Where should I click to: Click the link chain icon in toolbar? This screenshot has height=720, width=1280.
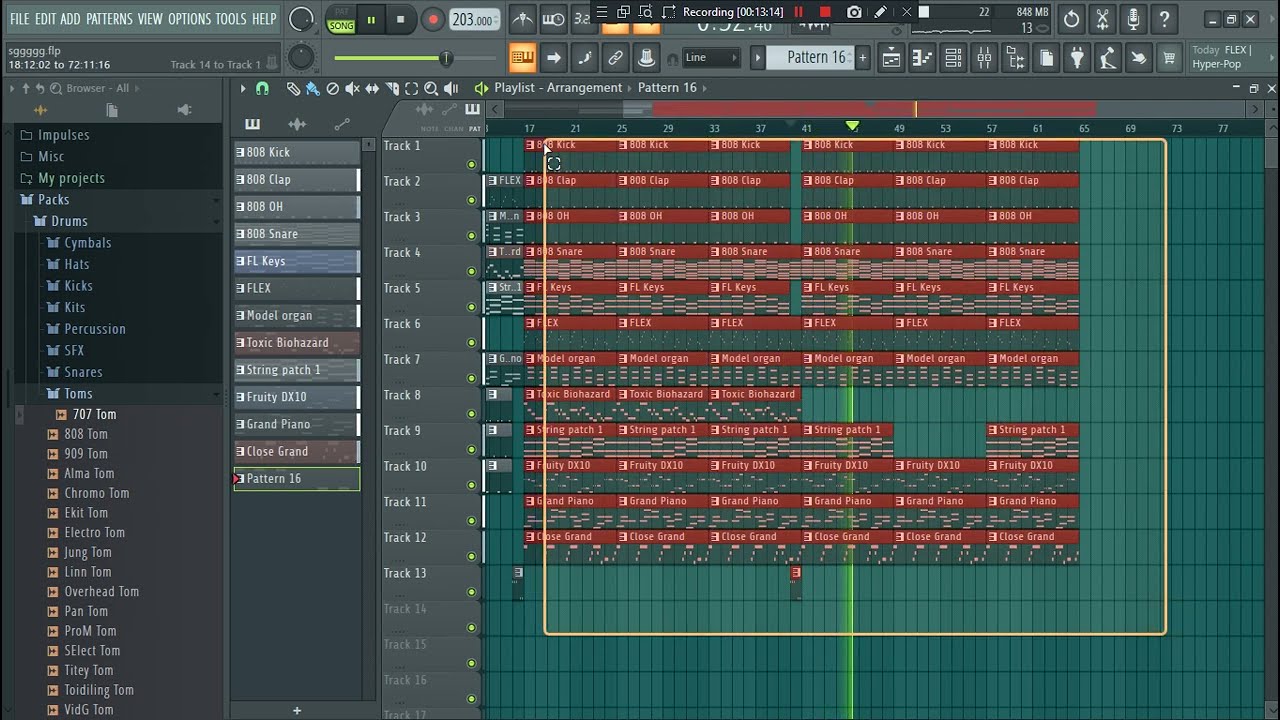pyautogui.click(x=616, y=58)
